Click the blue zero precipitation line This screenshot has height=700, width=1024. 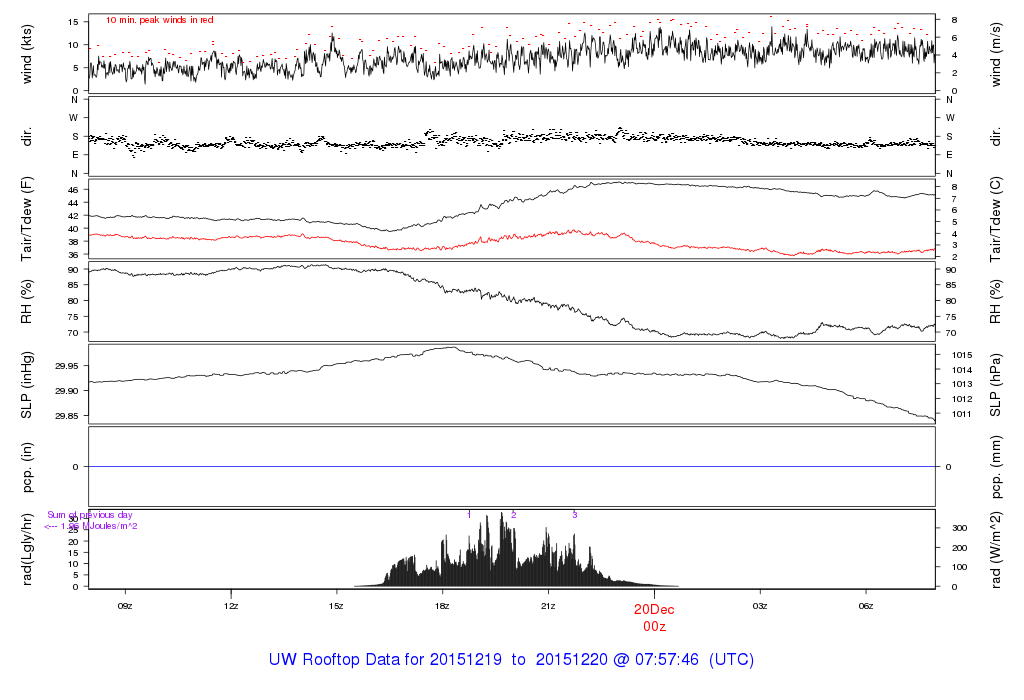pos(511,467)
